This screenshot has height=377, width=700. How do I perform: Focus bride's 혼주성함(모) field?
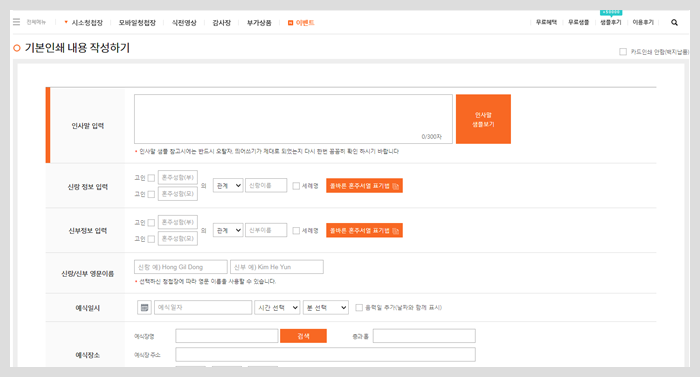point(178,239)
